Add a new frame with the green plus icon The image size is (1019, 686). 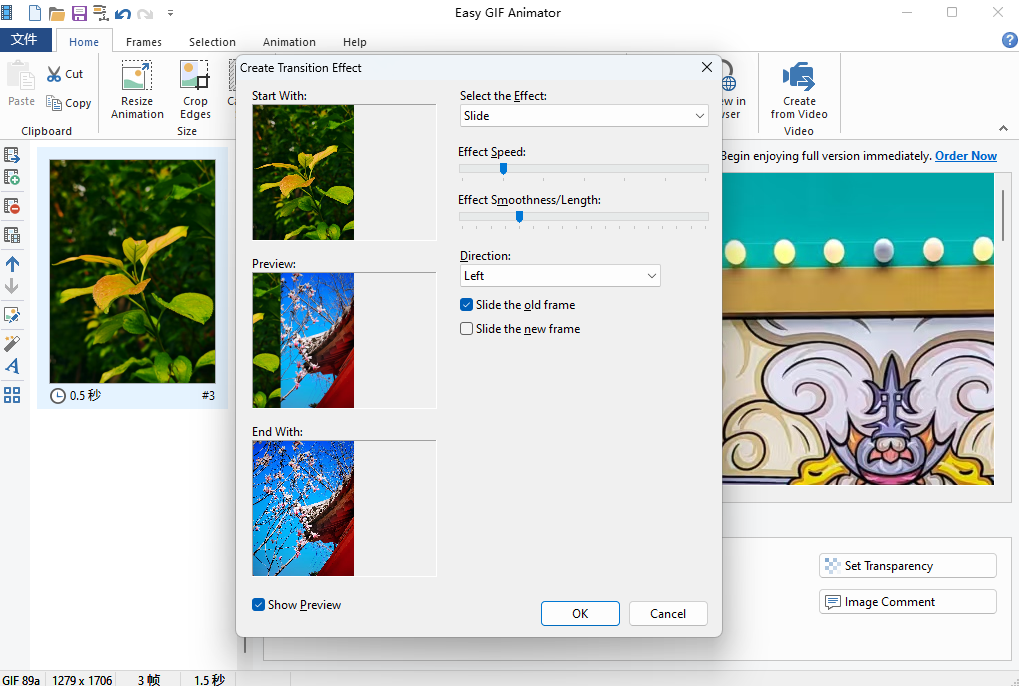[12, 177]
